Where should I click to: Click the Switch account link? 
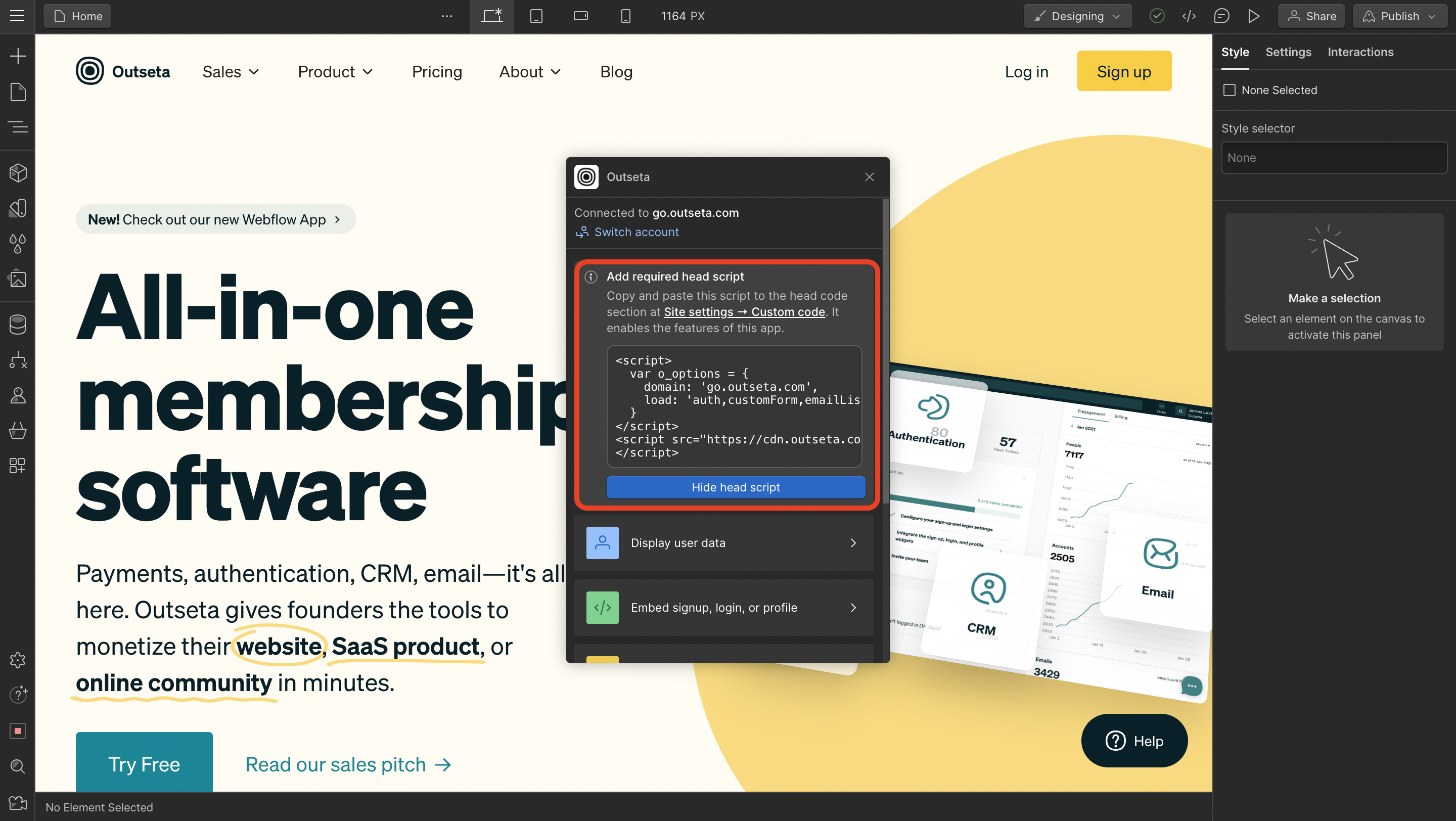(636, 232)
